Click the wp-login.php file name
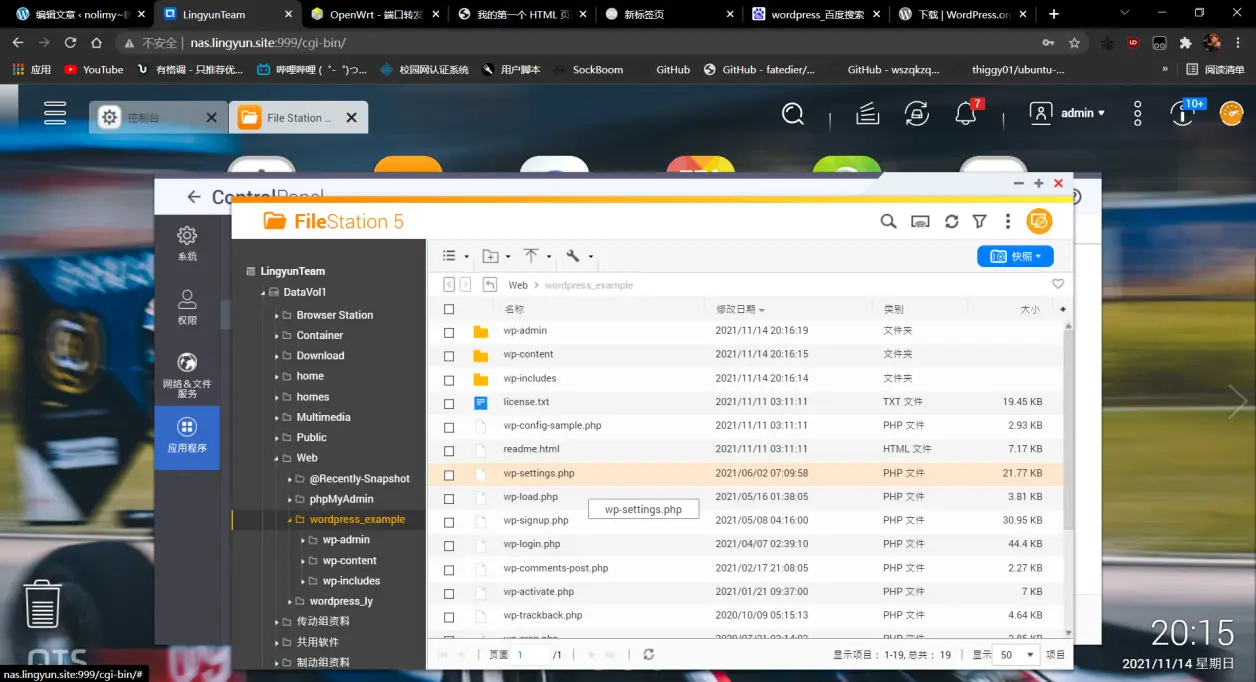 (532, 544)
